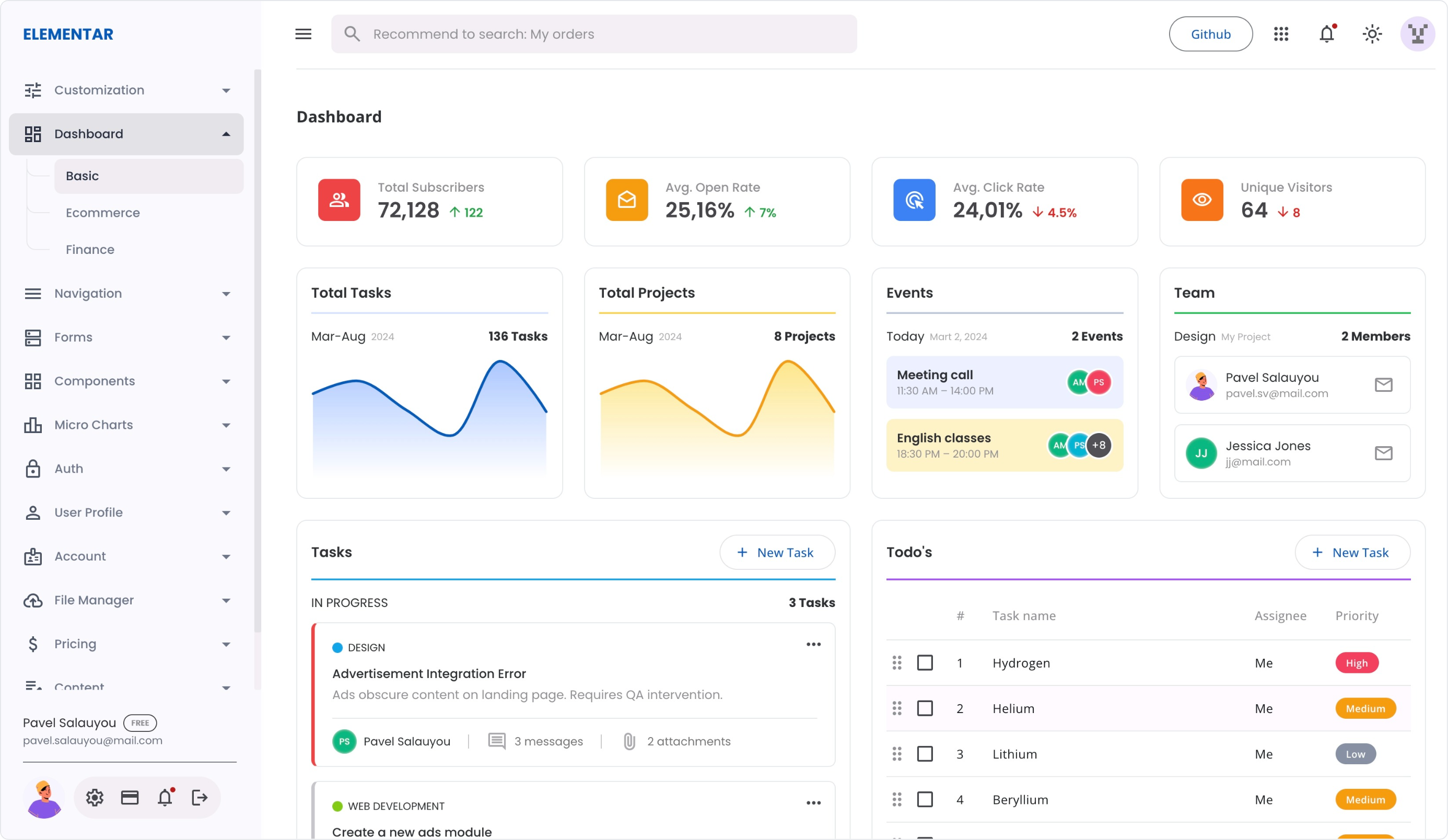Open three-dot menu on Advertisement Integration Error task

[813, 644]
